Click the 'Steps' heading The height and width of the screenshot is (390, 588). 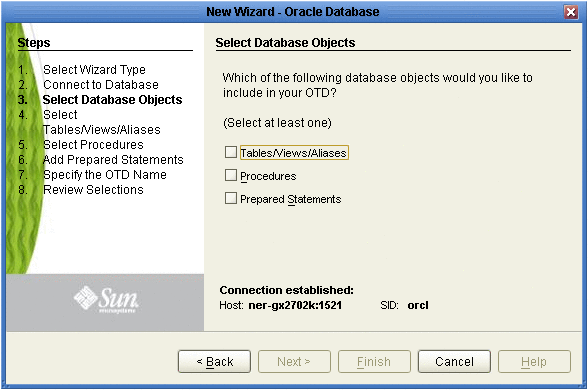(34, 43)
